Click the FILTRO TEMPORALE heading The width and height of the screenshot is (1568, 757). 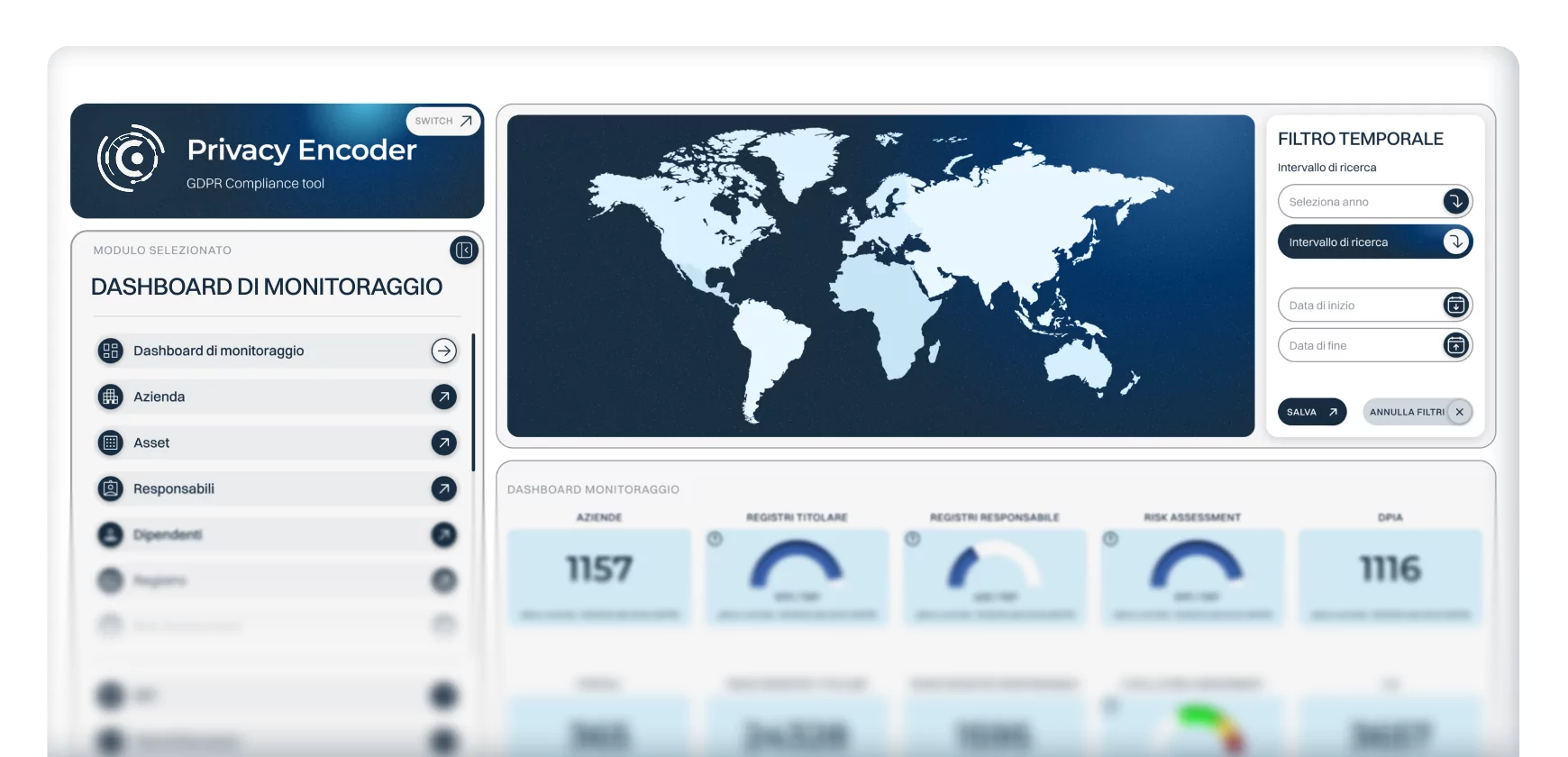tap(1360, 139)
